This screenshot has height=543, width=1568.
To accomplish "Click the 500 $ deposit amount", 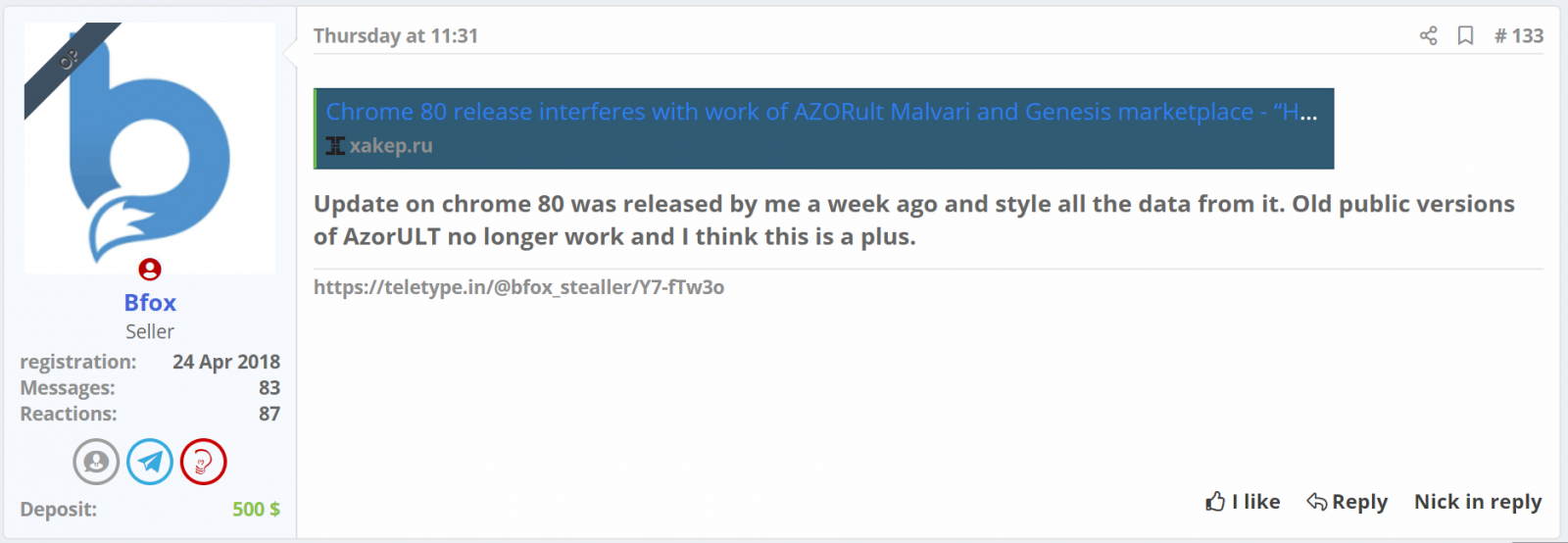I will (256, 510).
